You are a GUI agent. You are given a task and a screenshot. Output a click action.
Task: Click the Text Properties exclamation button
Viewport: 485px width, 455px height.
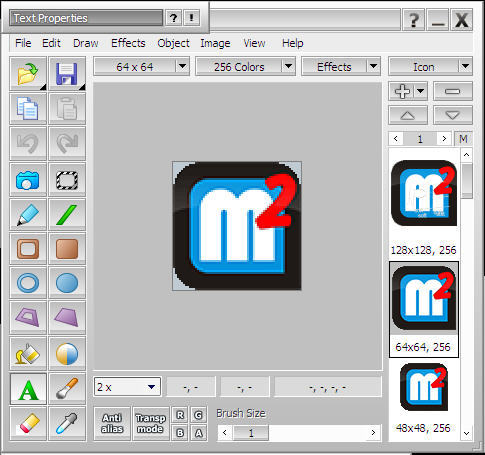[x=191, y=18]
